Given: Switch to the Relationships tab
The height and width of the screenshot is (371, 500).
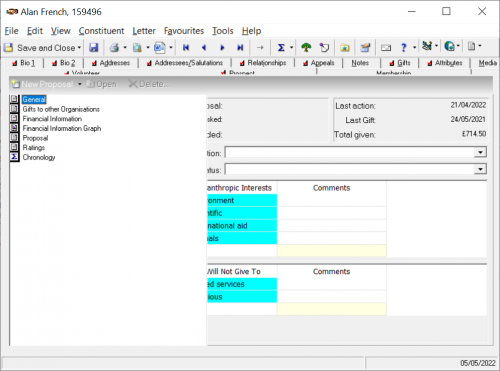Looking at the screenshot, I should tap(263, 63).
